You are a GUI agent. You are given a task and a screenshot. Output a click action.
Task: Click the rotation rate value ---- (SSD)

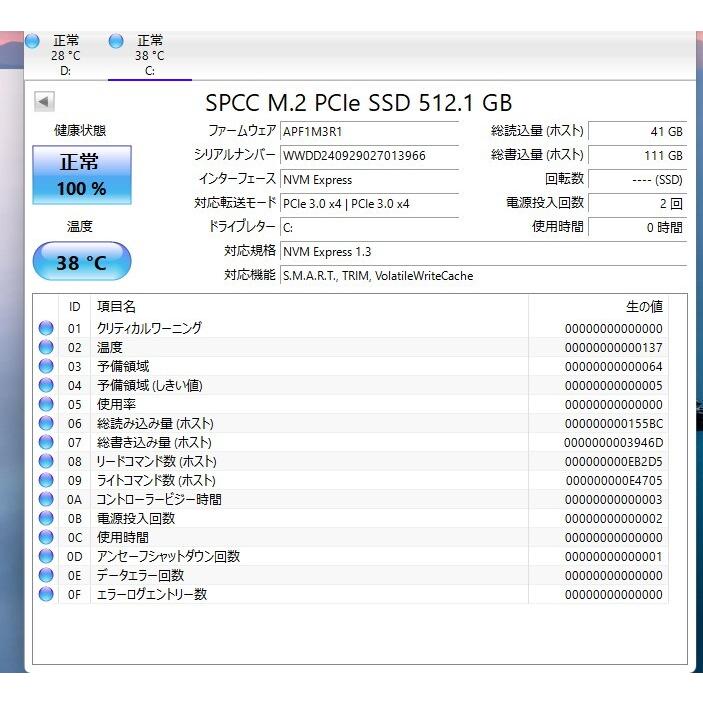point(637,180)
